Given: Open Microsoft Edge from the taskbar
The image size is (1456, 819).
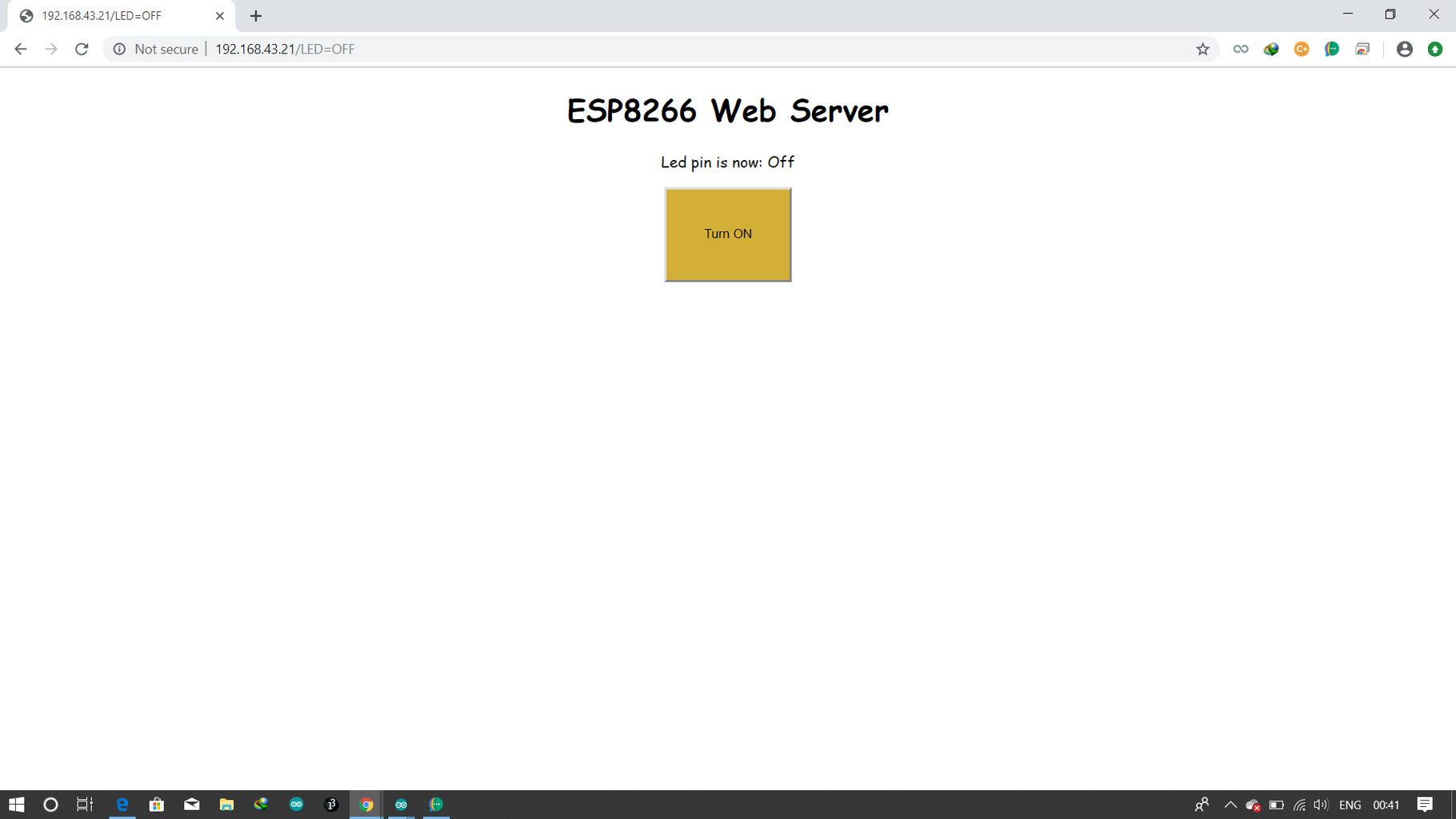Looking at the screenshot, I should click(122, 805).
